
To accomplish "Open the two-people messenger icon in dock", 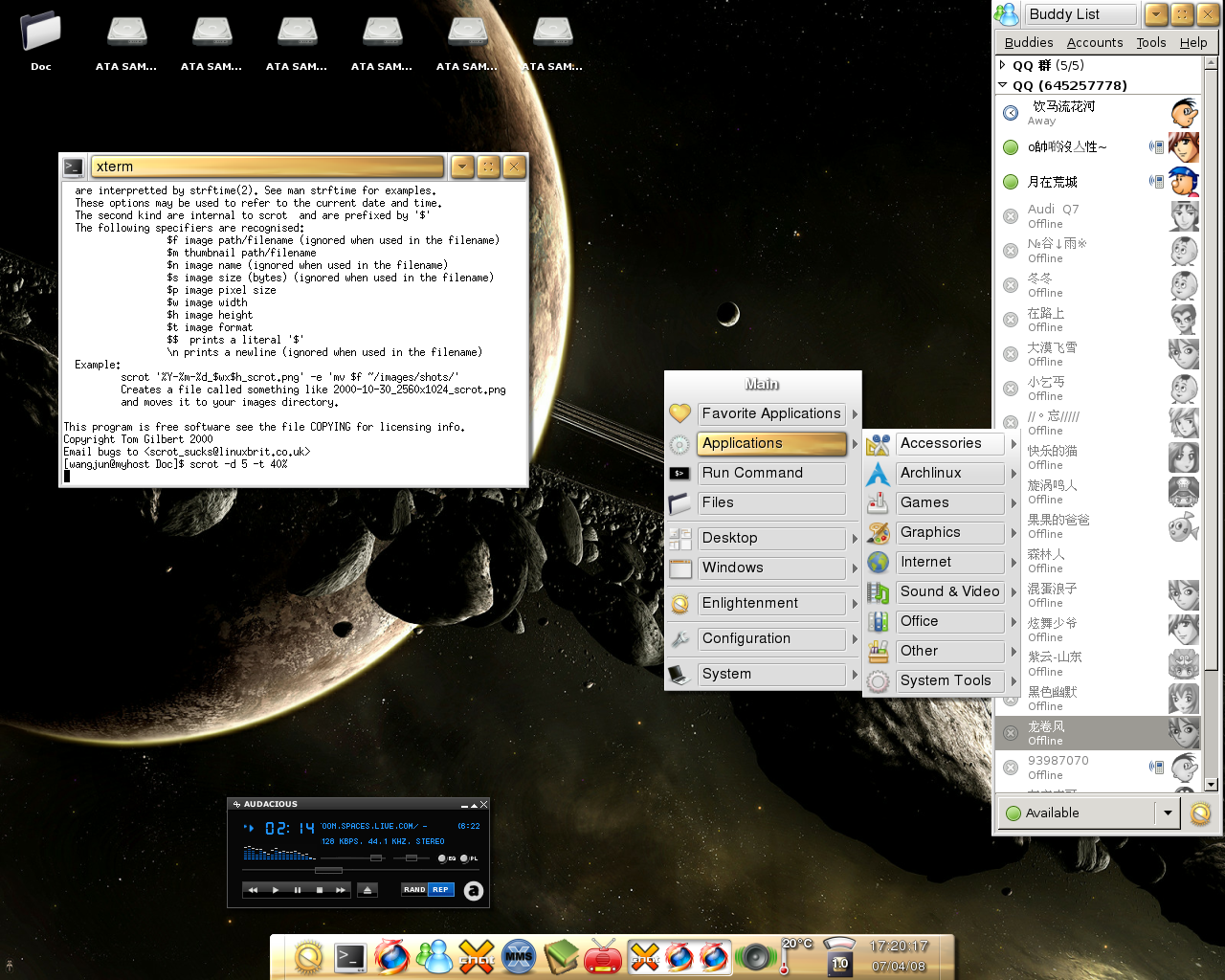I will (x=434, y=956).
